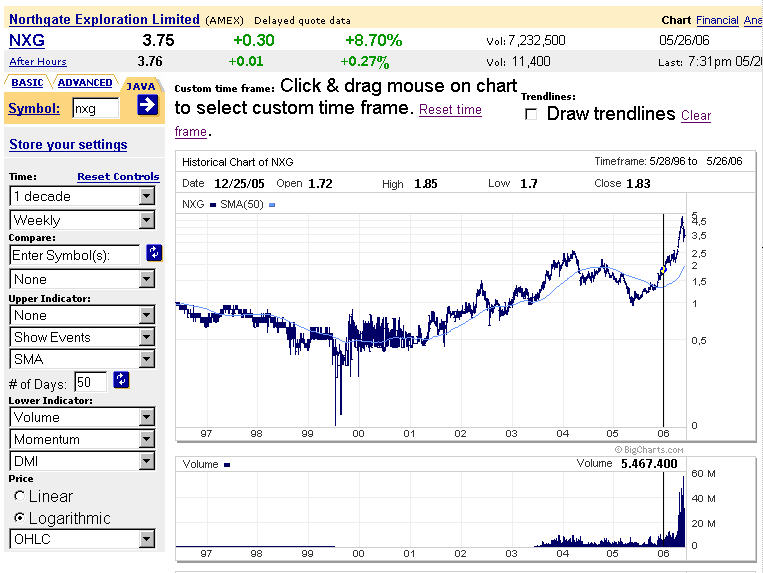Select the Logarithmic price scale option
The image size is (763, 573).
[20, 518]
